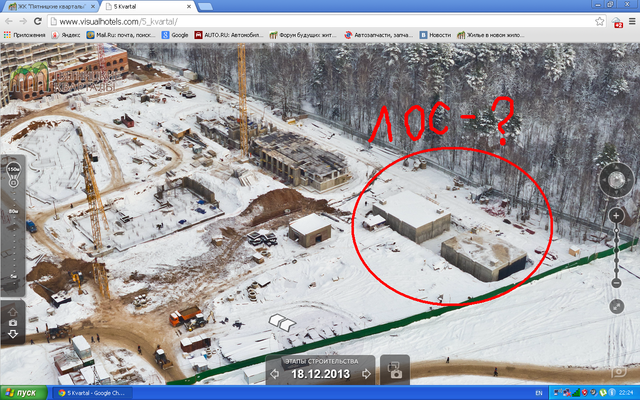Image resolution: width=640 pixels, height=400 pixels.
Task: Move camera up with the up arrow
Action: (13, 313)
